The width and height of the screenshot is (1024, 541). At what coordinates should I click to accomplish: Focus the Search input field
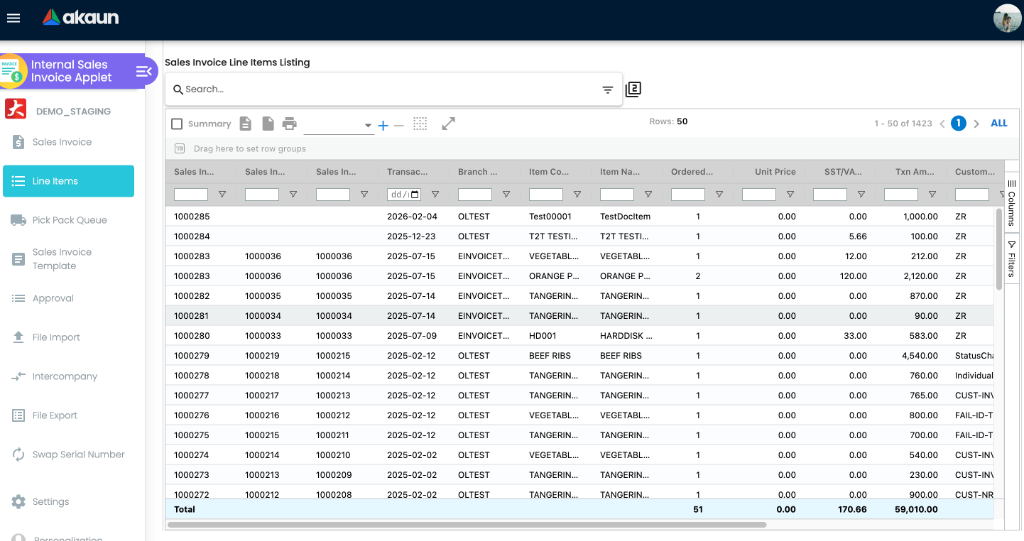click(391, 90)
